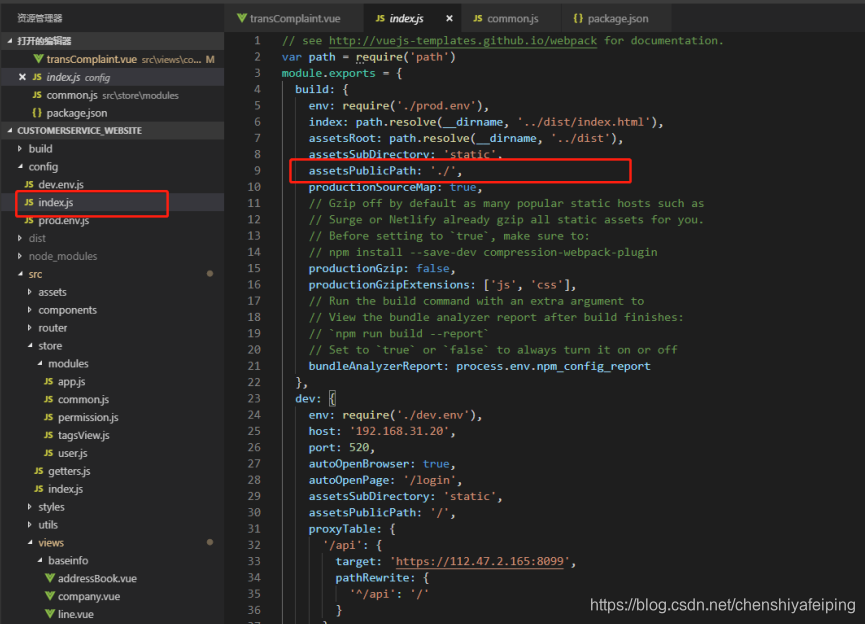
Task: Open index.js in the config folder
Action: pyautogui.click(x=56, y=202)
